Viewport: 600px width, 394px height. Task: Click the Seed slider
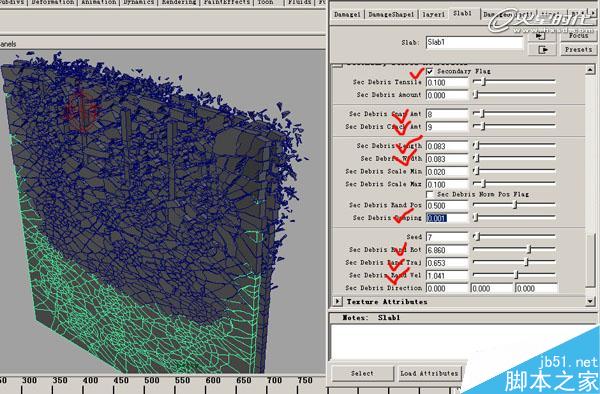click(514, 237)
